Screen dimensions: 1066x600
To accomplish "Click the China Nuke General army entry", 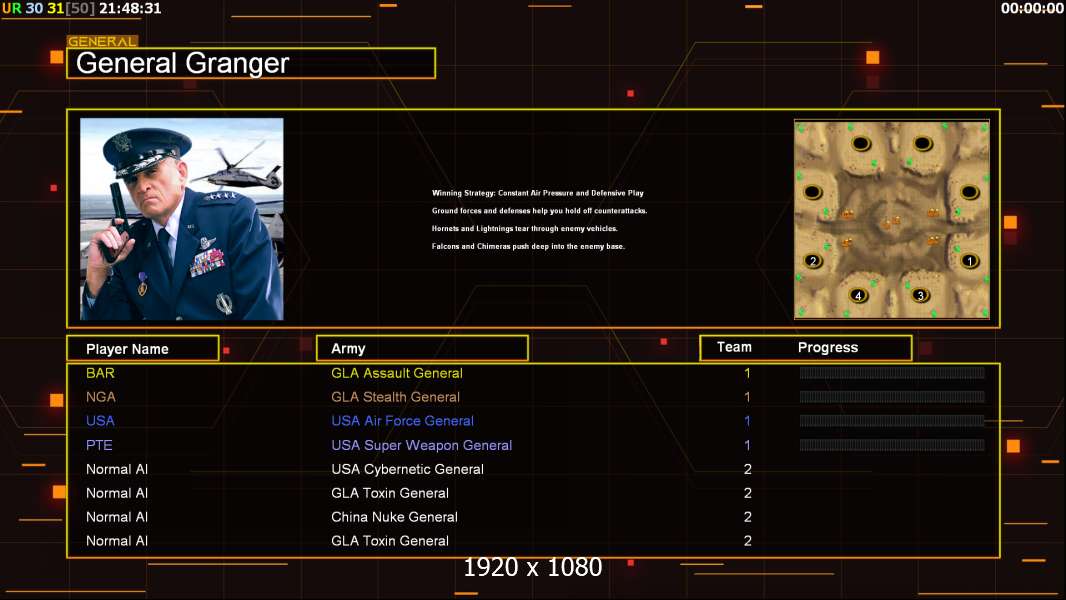I will click(394, 517).
